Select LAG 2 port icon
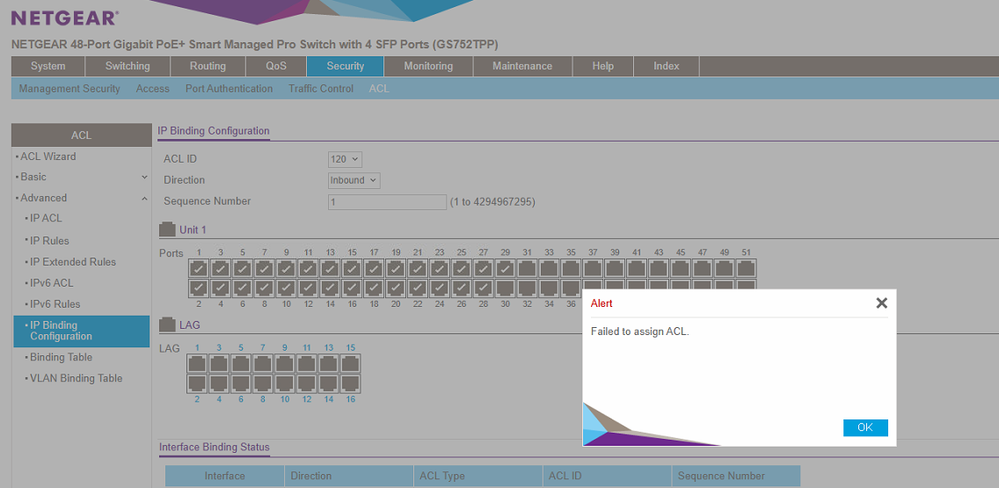Image resolution: width=999 pixels, height=488 pixels. [198, 384]
